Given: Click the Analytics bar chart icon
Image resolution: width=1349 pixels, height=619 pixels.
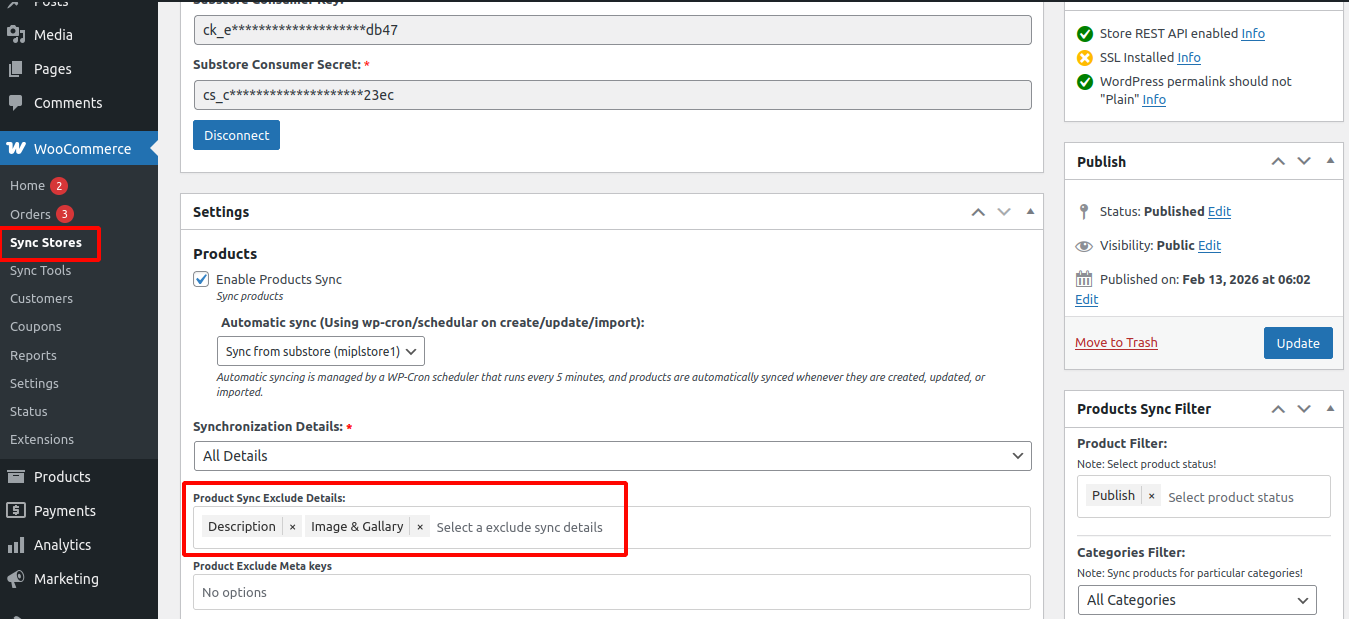Looking at the screenshot, I should pos(16,545).
